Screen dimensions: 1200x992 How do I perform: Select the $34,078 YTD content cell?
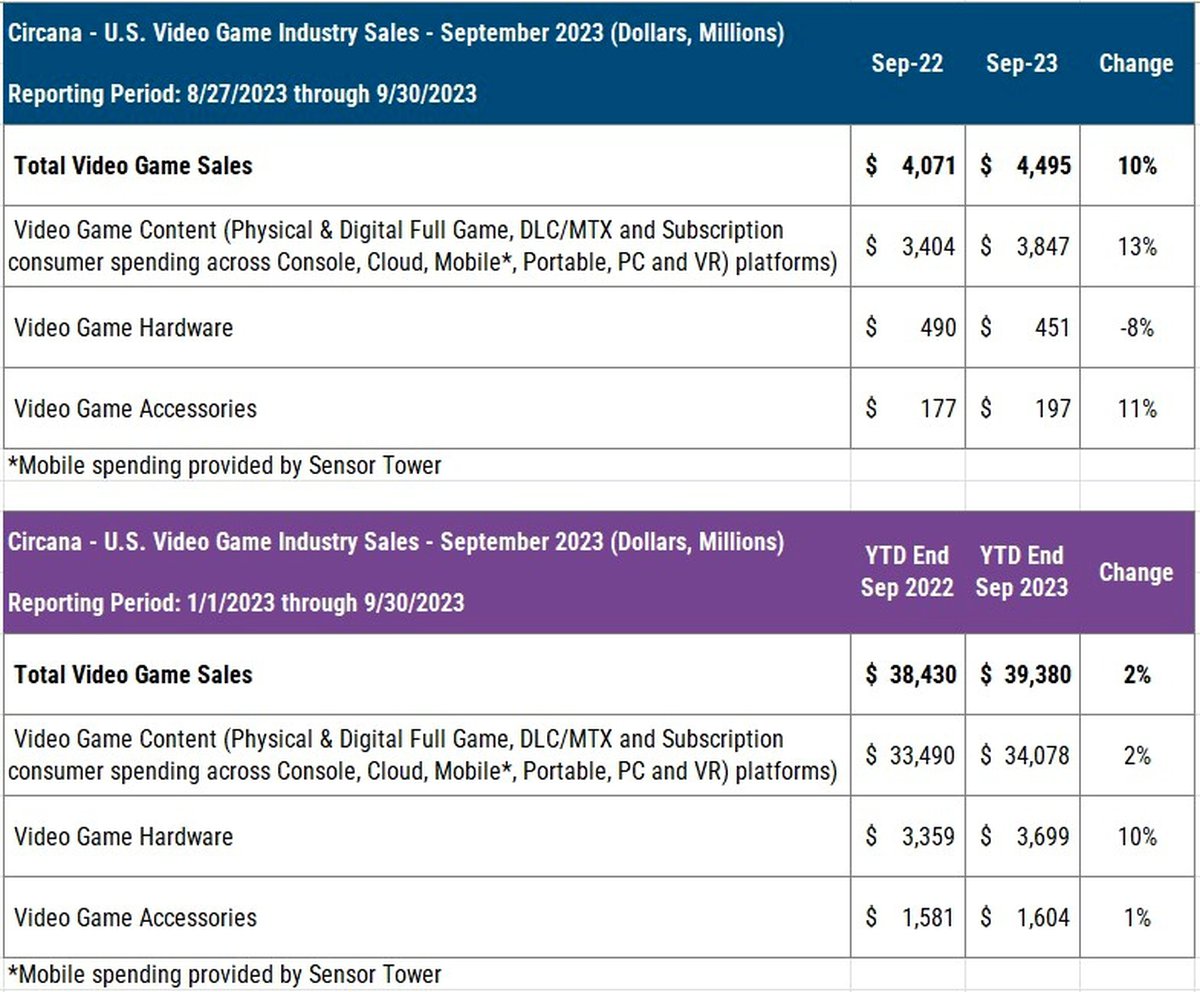pyautogui.click(x=1023, y=755)
